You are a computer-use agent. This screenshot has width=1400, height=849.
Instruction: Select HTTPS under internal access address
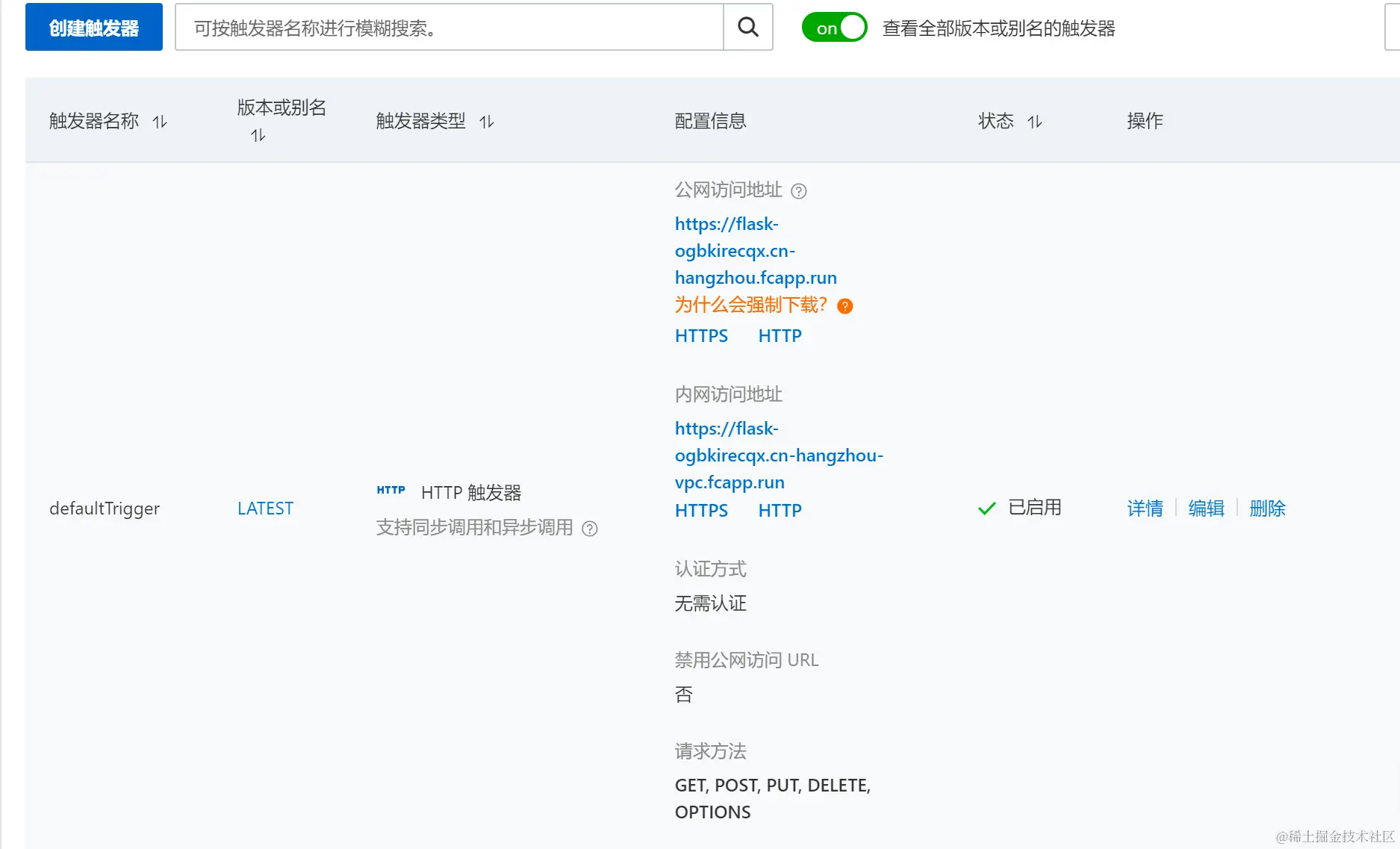[x=701, y=511]
